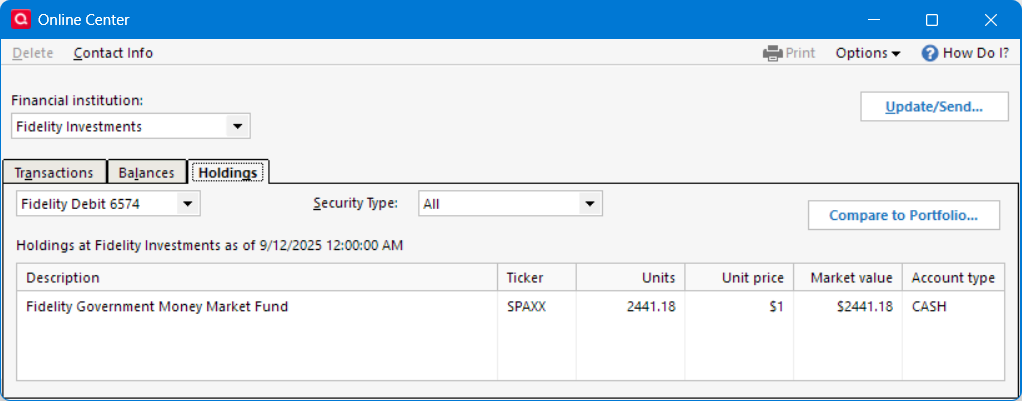Sort by Market value column header
This screenshot has height=401, width=1022.
coord(848,278)
